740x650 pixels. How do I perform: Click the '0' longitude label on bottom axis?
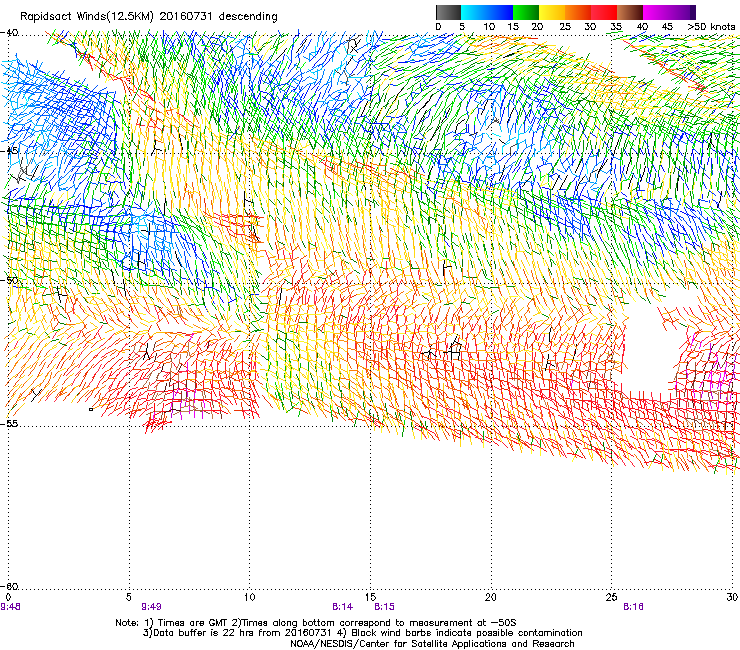click(8, 597)
